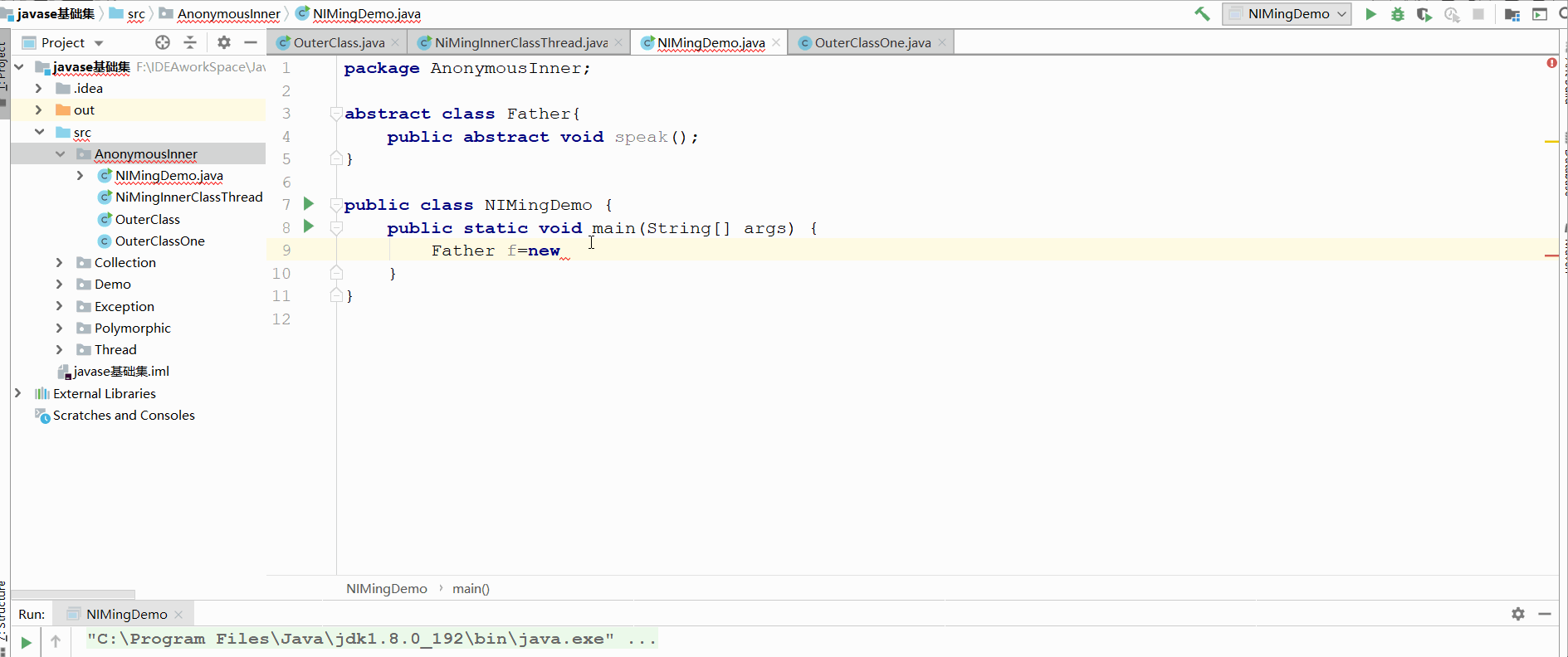
Task: Click the profiler run icon
Action: pos(1452,14)
